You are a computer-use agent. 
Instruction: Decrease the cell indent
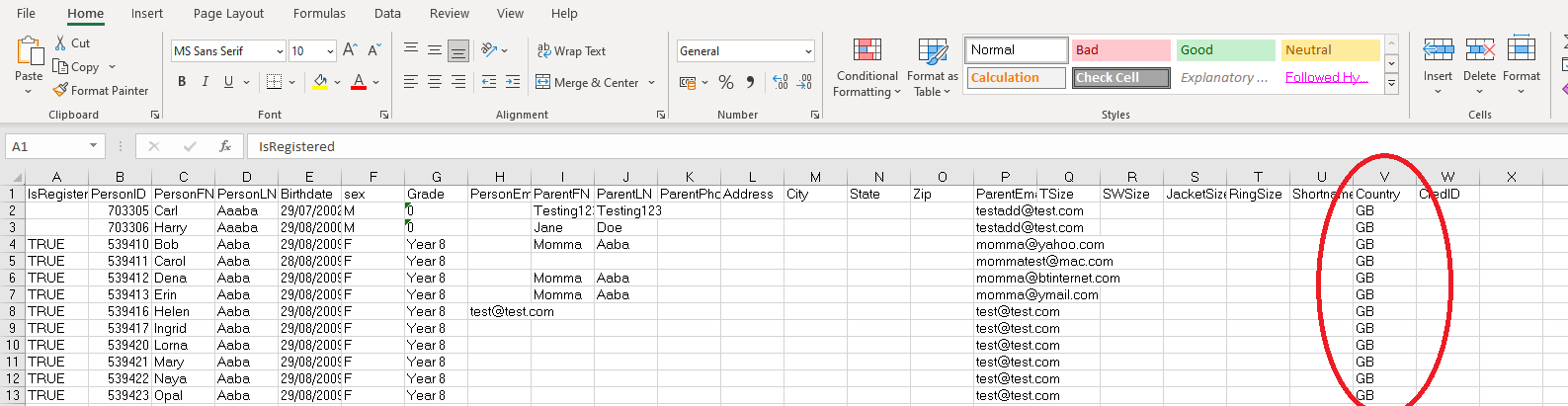point(489,82)
